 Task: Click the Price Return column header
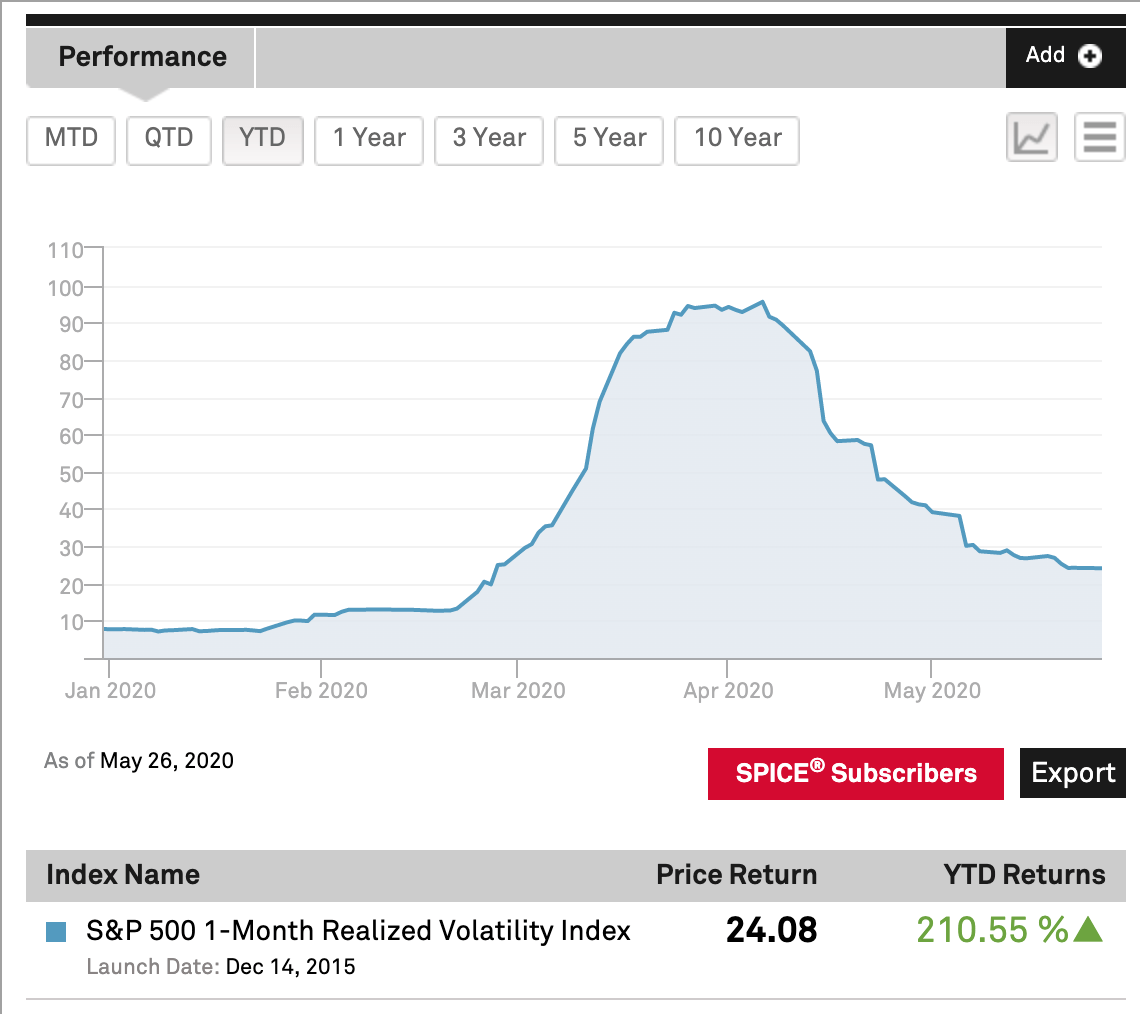[736, 874]
